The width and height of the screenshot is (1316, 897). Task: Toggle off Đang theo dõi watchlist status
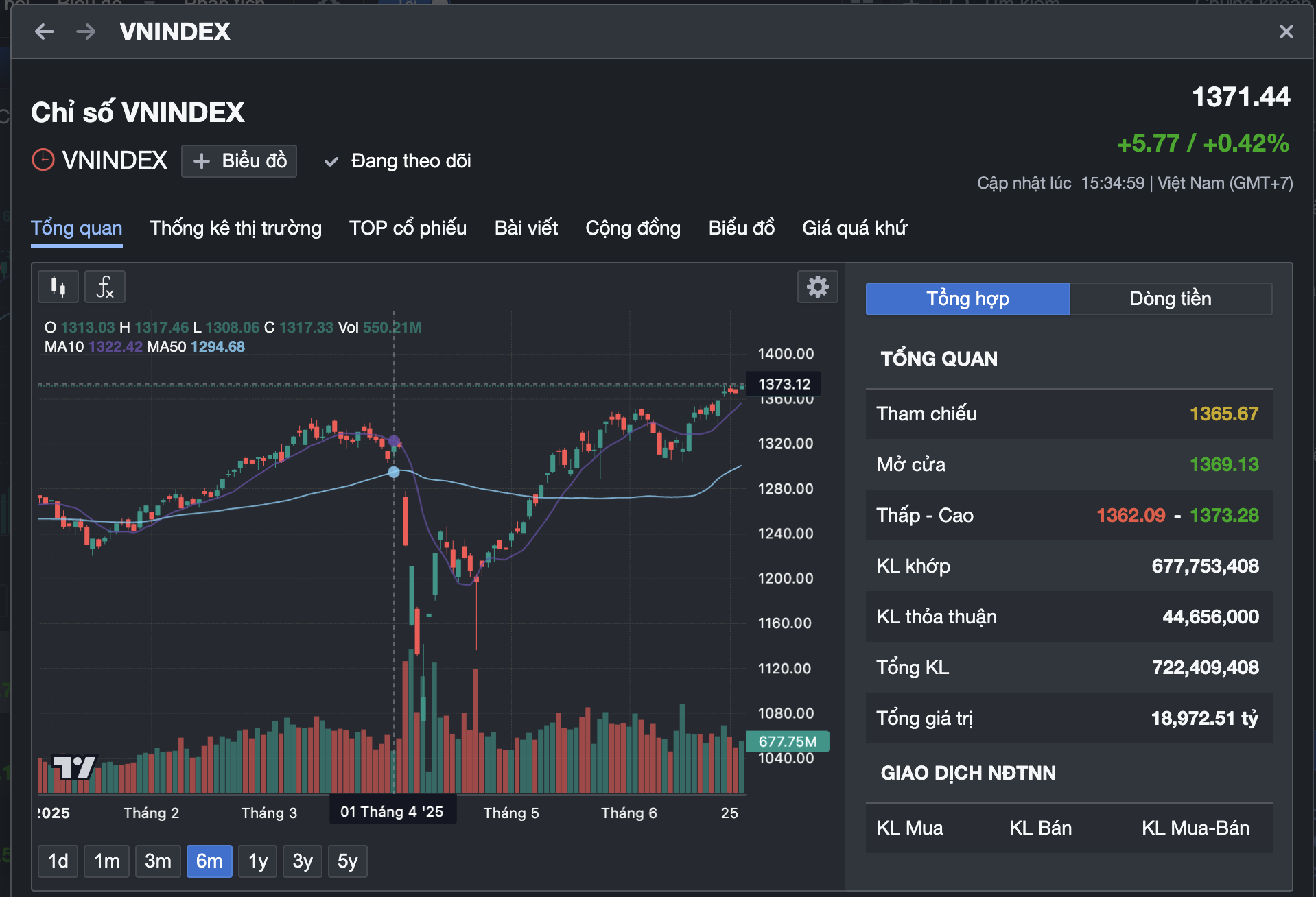tap(397, 161)
